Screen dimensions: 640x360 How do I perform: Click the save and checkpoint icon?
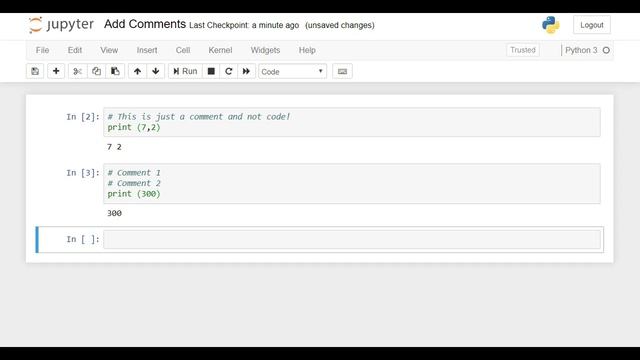pyautogui.click(x=35, y=71)
